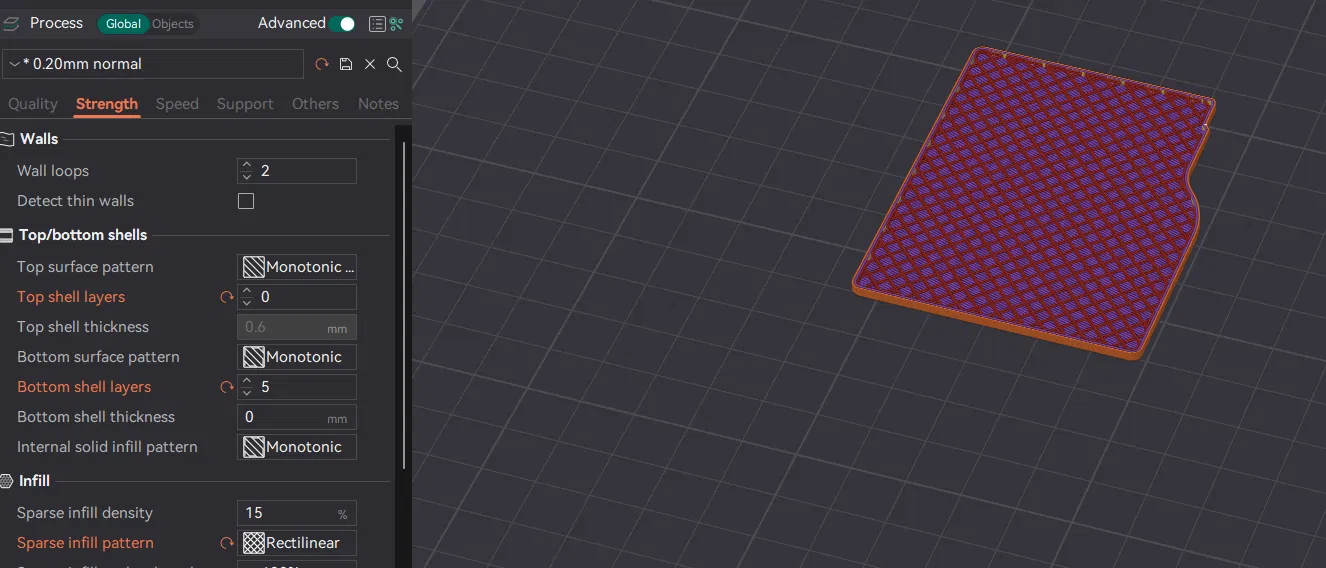Click the Internal solid infill pattern label

coord(107,447)
